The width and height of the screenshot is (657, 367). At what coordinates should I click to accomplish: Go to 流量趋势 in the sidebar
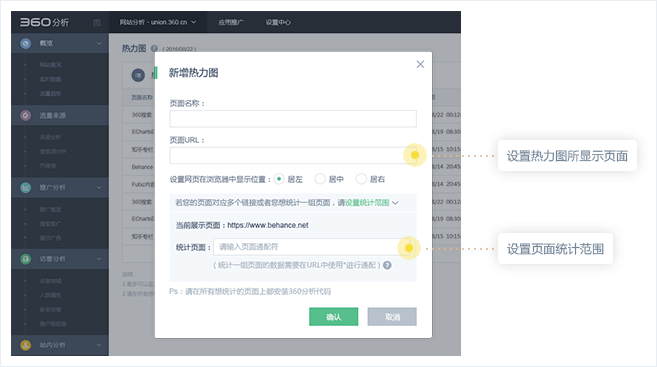[x=50, y=93]
